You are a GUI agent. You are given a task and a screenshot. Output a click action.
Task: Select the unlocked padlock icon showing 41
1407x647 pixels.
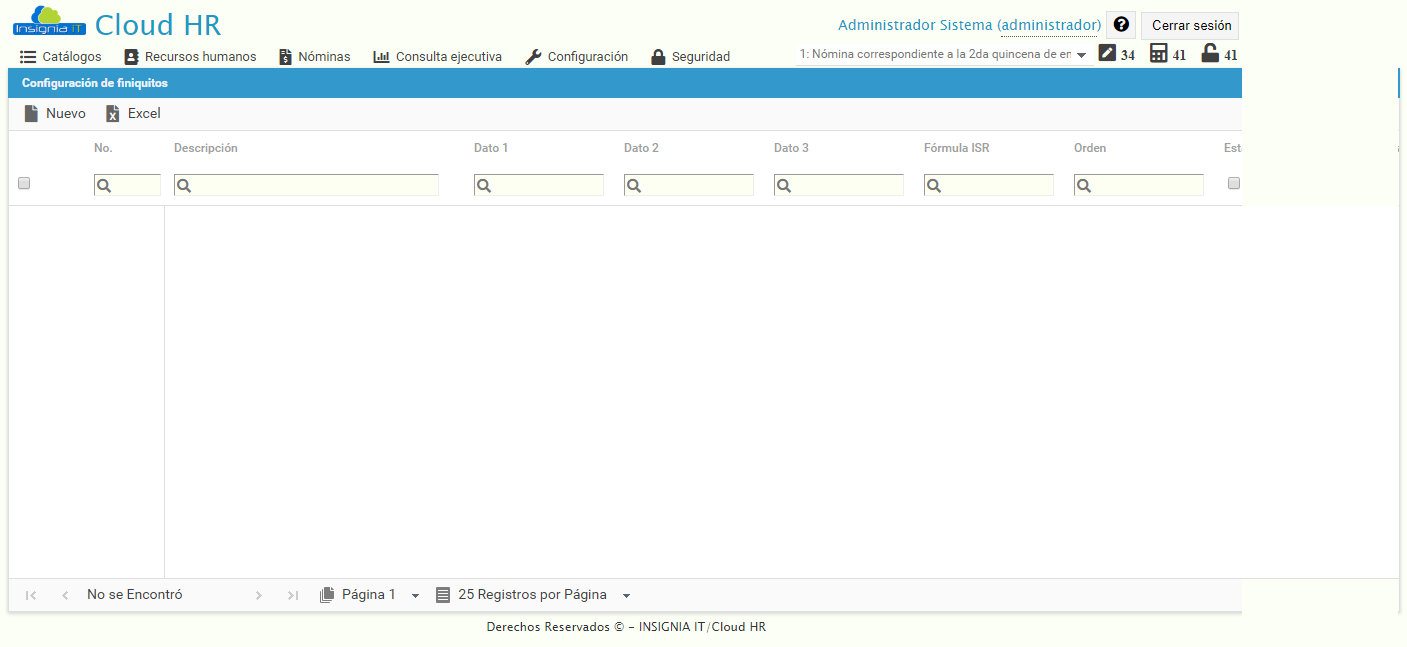point(1209,54)
